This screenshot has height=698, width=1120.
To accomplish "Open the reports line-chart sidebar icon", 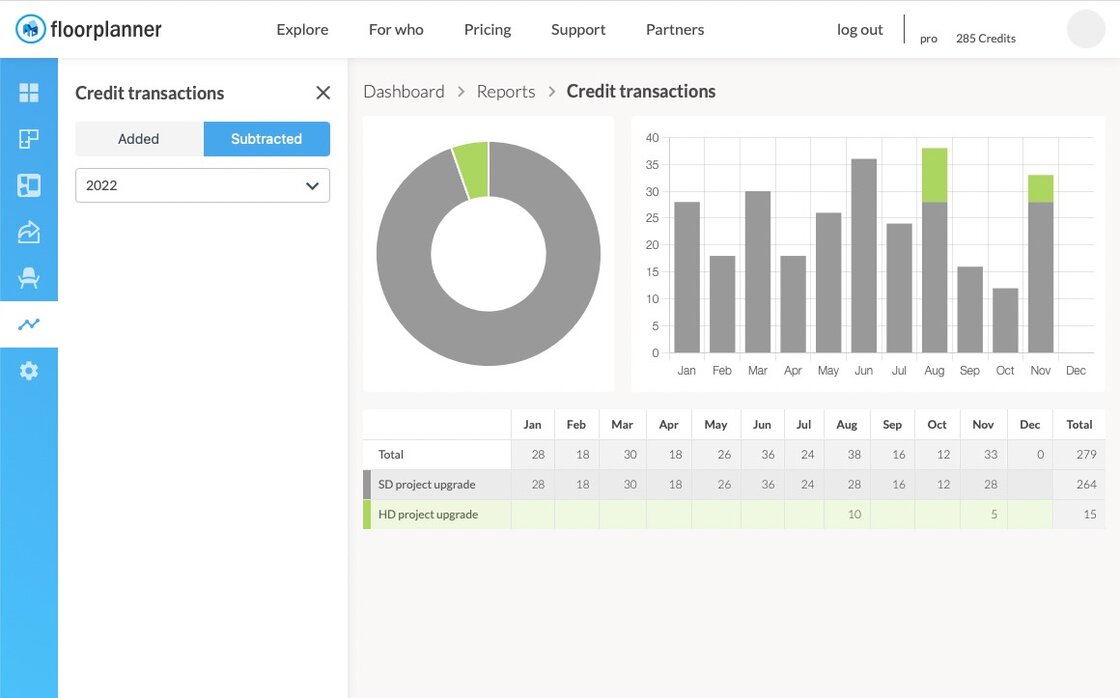I will [x=29, y=324].
